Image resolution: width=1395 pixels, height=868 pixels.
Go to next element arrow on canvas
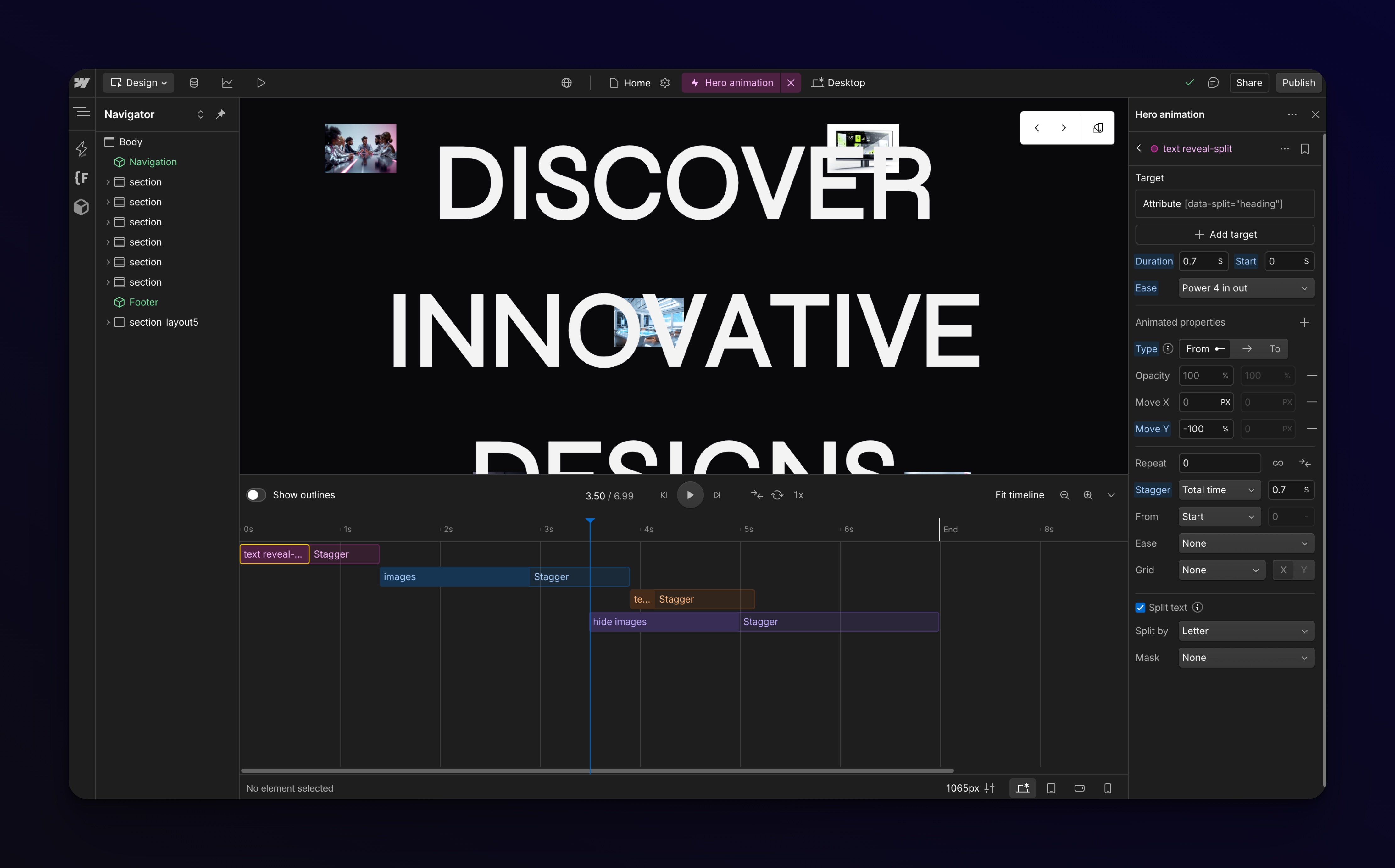click(1063, 127)
